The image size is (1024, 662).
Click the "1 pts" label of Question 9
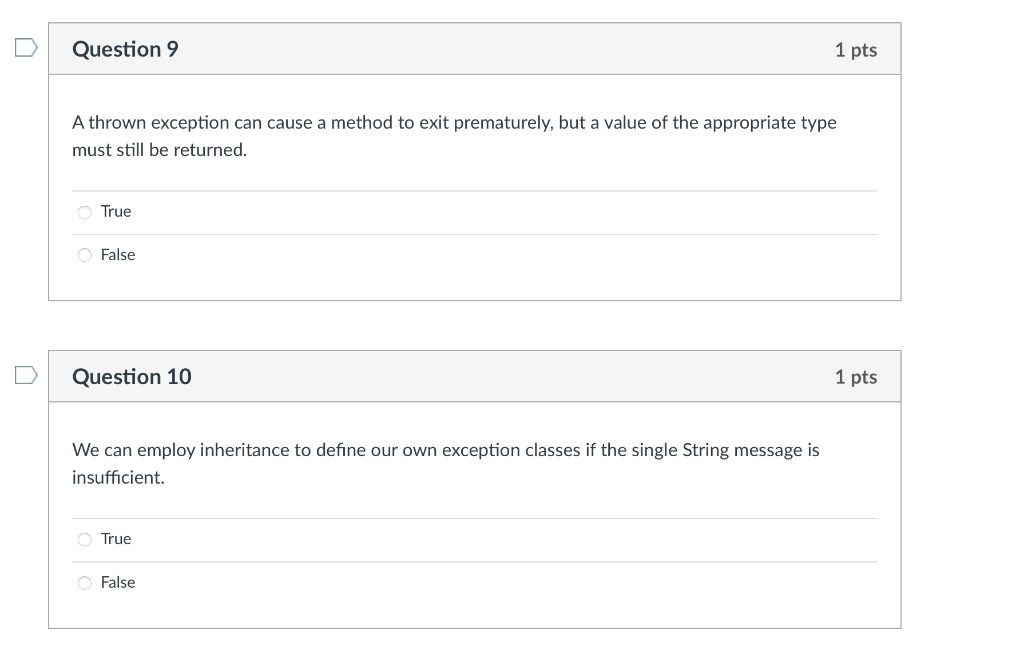tap(856, 50)
